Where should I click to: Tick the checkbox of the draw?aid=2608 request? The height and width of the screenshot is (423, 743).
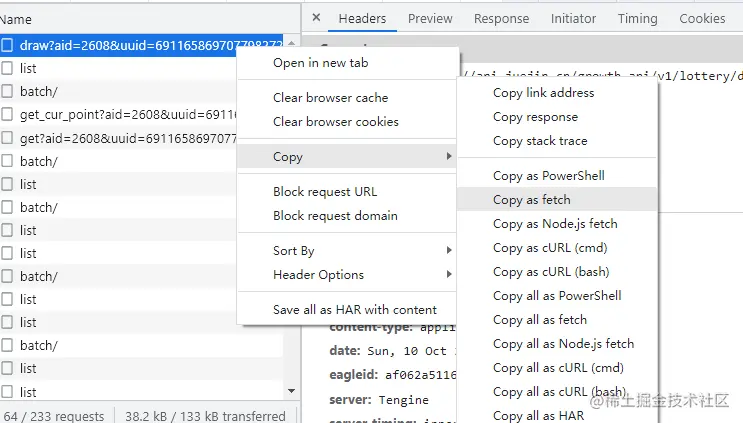[x=7, y=45]
